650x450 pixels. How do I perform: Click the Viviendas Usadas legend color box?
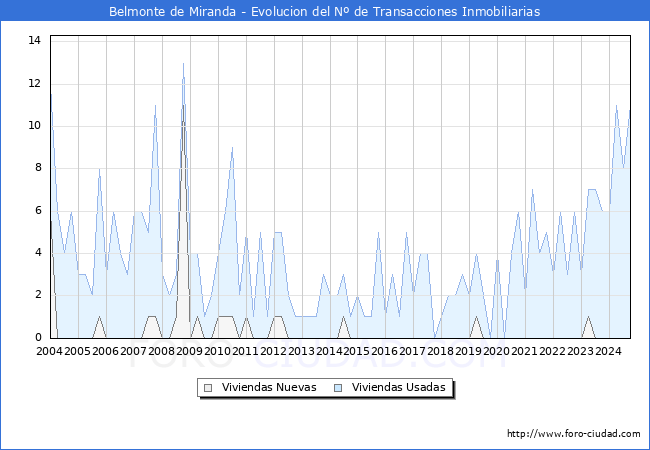(x=339, y=387)
